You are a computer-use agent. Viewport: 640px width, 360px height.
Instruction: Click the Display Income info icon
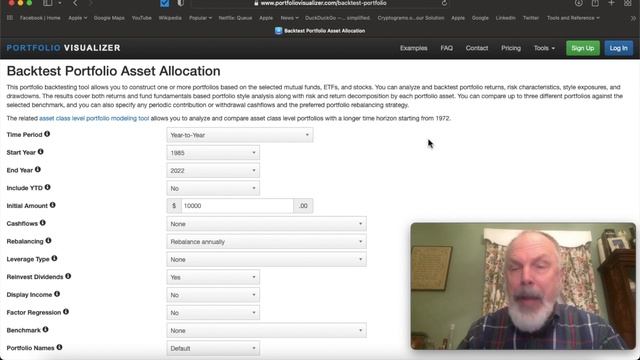pos(57,294)
